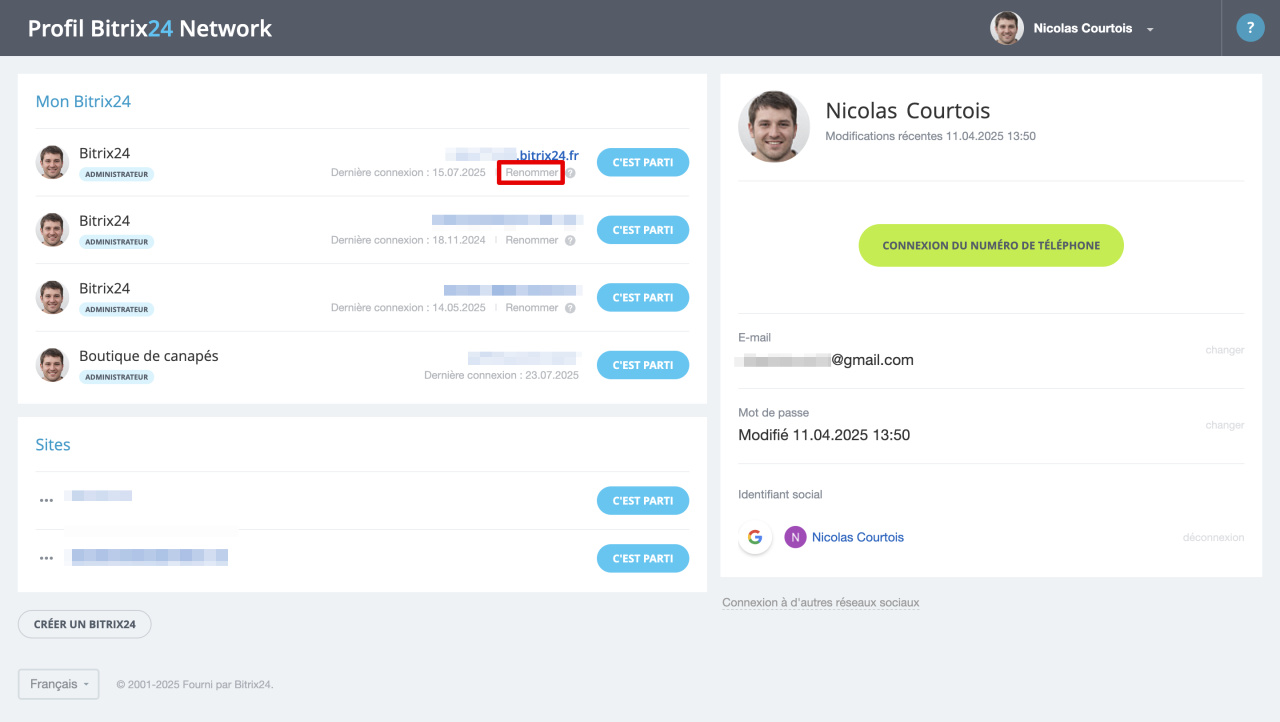Screen dimensions: 1280x722
Task: Expand the Nicolas Courtois account dropdown arrow
Action: pyautogui.click(x=1150, y=30)
